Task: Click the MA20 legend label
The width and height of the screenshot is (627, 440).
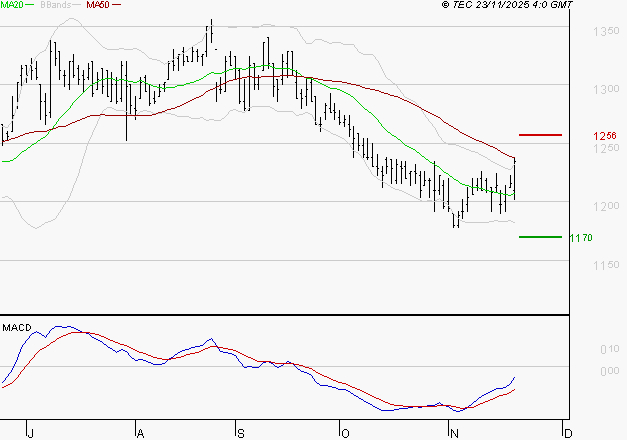Action: (x=12, y=5)
